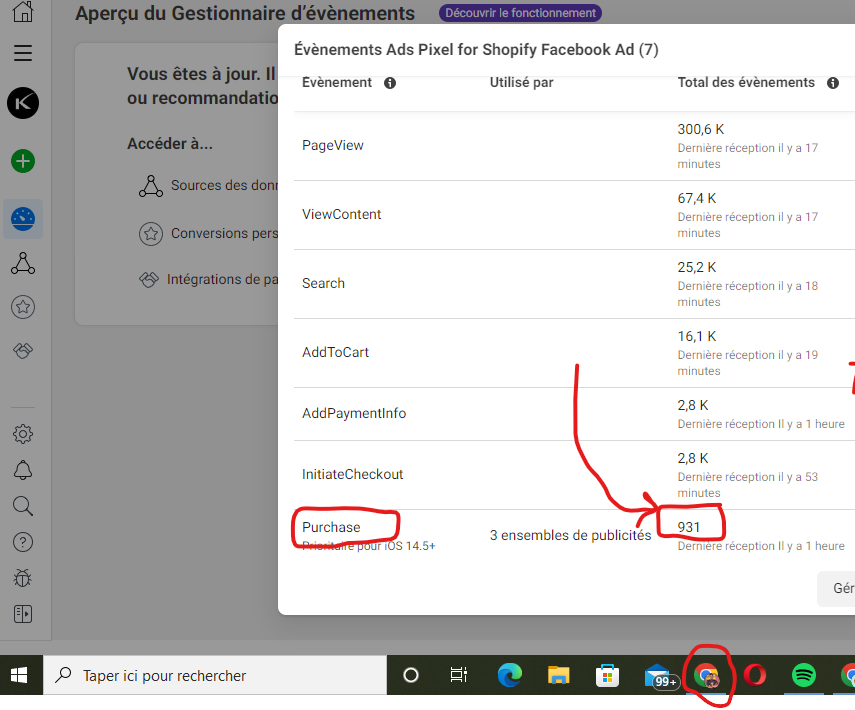Click the 300,6 K PageView total
Screen dimensions: 855x710
click(701, 129)
